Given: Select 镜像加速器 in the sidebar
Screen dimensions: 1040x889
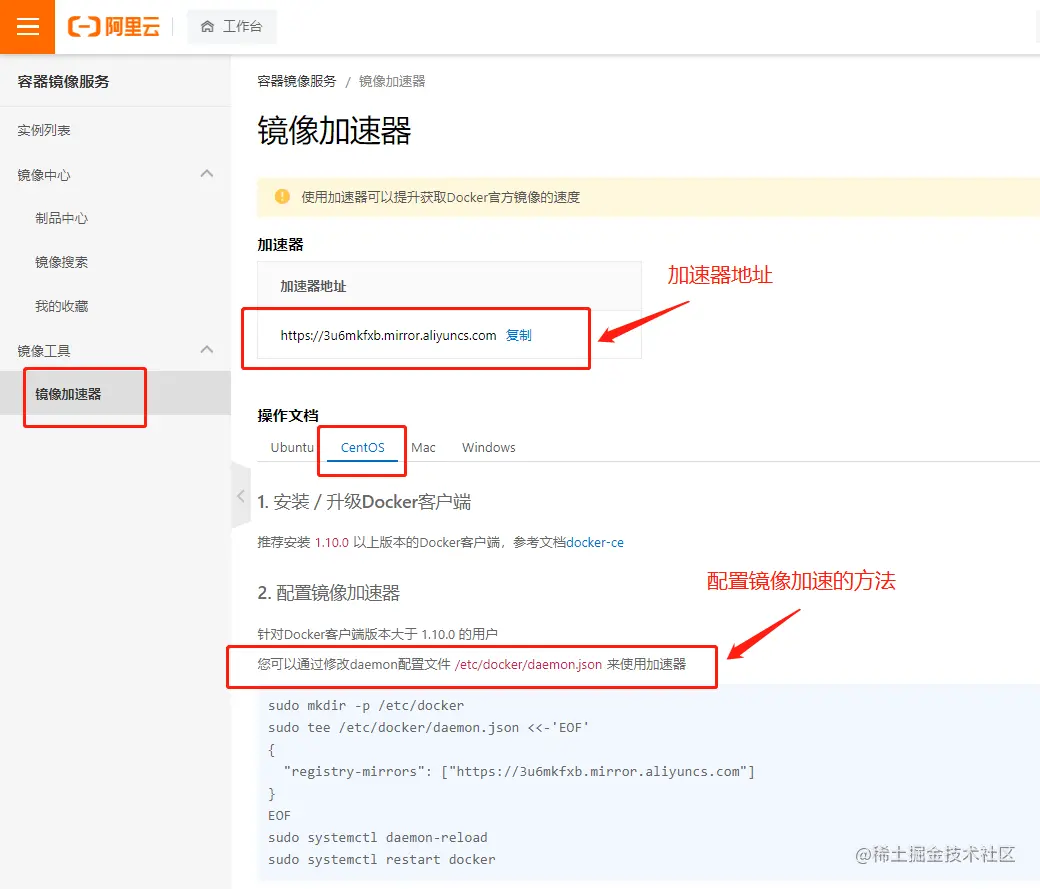Looking at the screenshot, I should tap(115, 393).
